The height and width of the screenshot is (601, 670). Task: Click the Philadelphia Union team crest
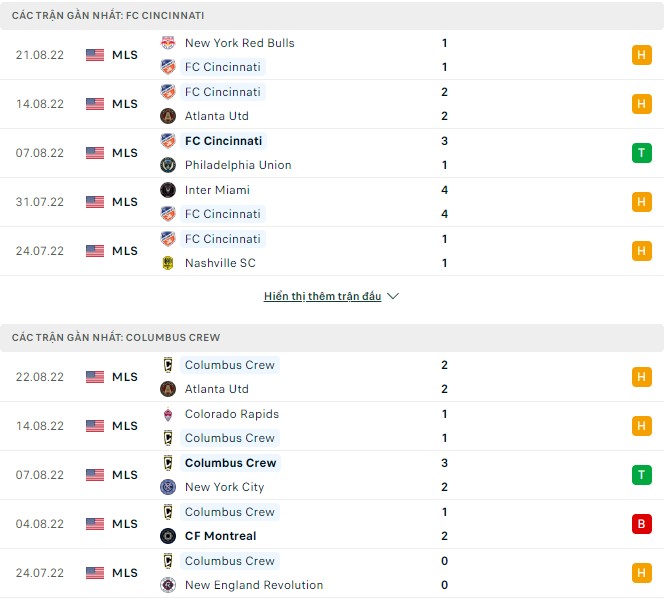pos(168,165)
